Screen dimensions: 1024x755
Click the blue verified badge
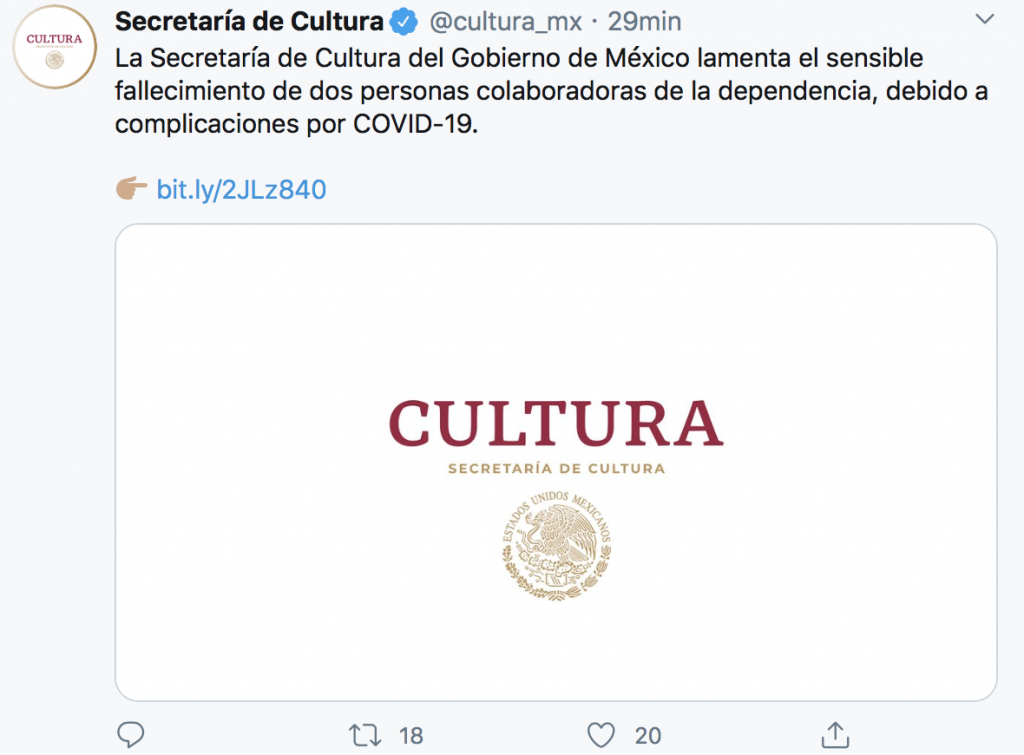pyautogui.click(x=404, y=21)
